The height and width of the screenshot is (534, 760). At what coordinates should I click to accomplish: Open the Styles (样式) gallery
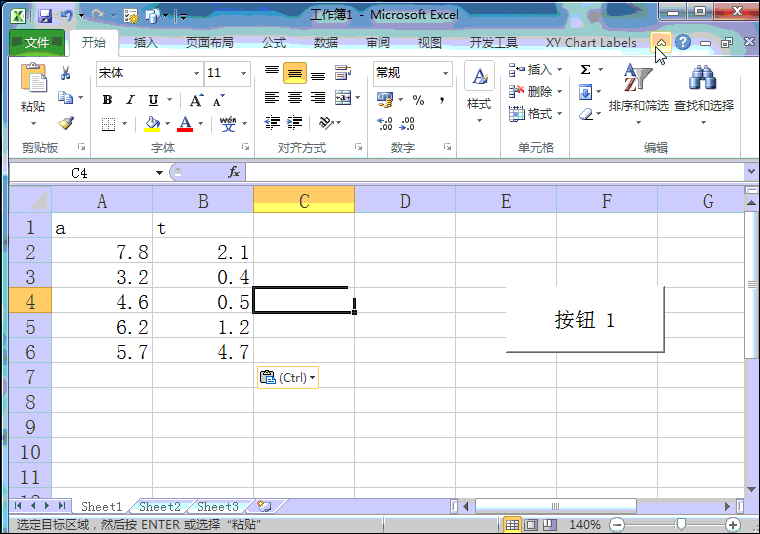[x=479, y=92]
